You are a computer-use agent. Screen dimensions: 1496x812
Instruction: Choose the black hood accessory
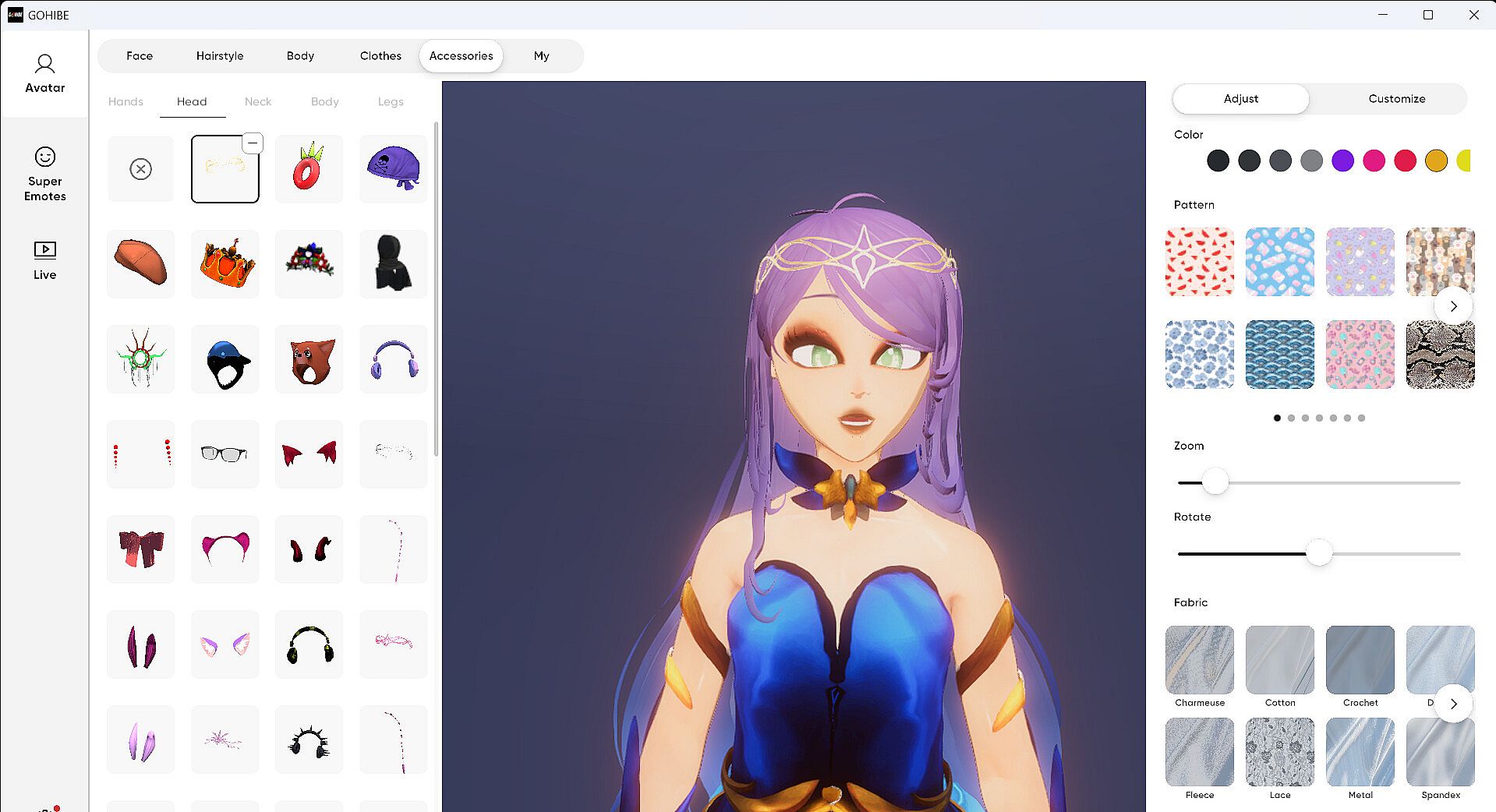coord(394,264)
